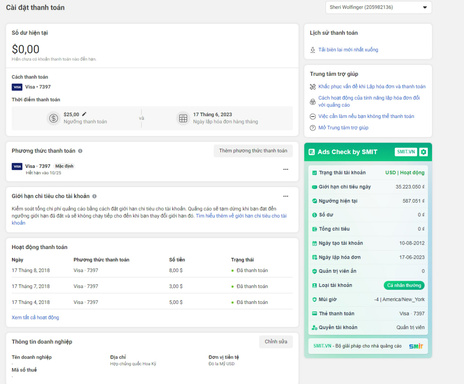Open the three-dot menu for Visa 7397
The height and width of the screenshot is (384, 464).
click(286, 169)
